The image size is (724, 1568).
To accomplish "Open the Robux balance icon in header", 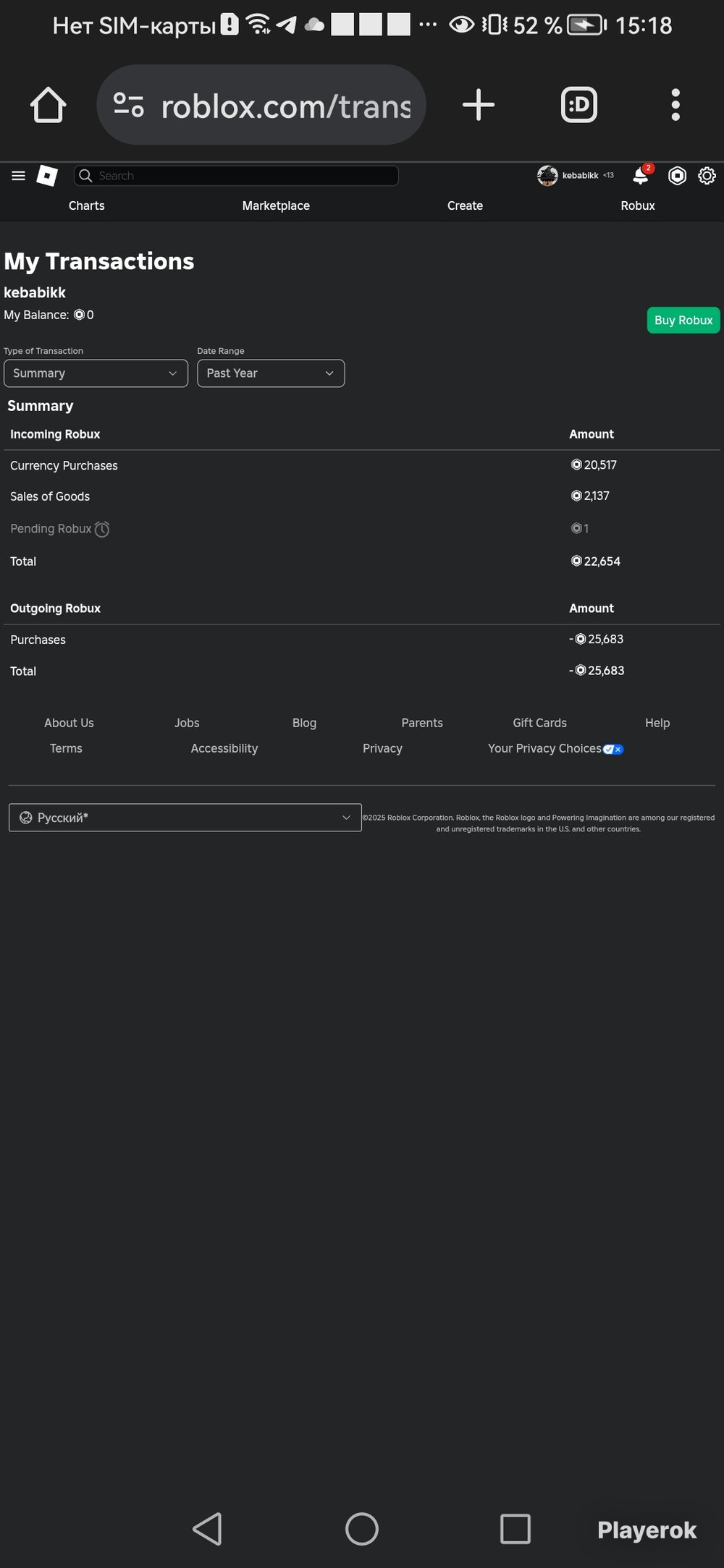I will tap(677, 176).
